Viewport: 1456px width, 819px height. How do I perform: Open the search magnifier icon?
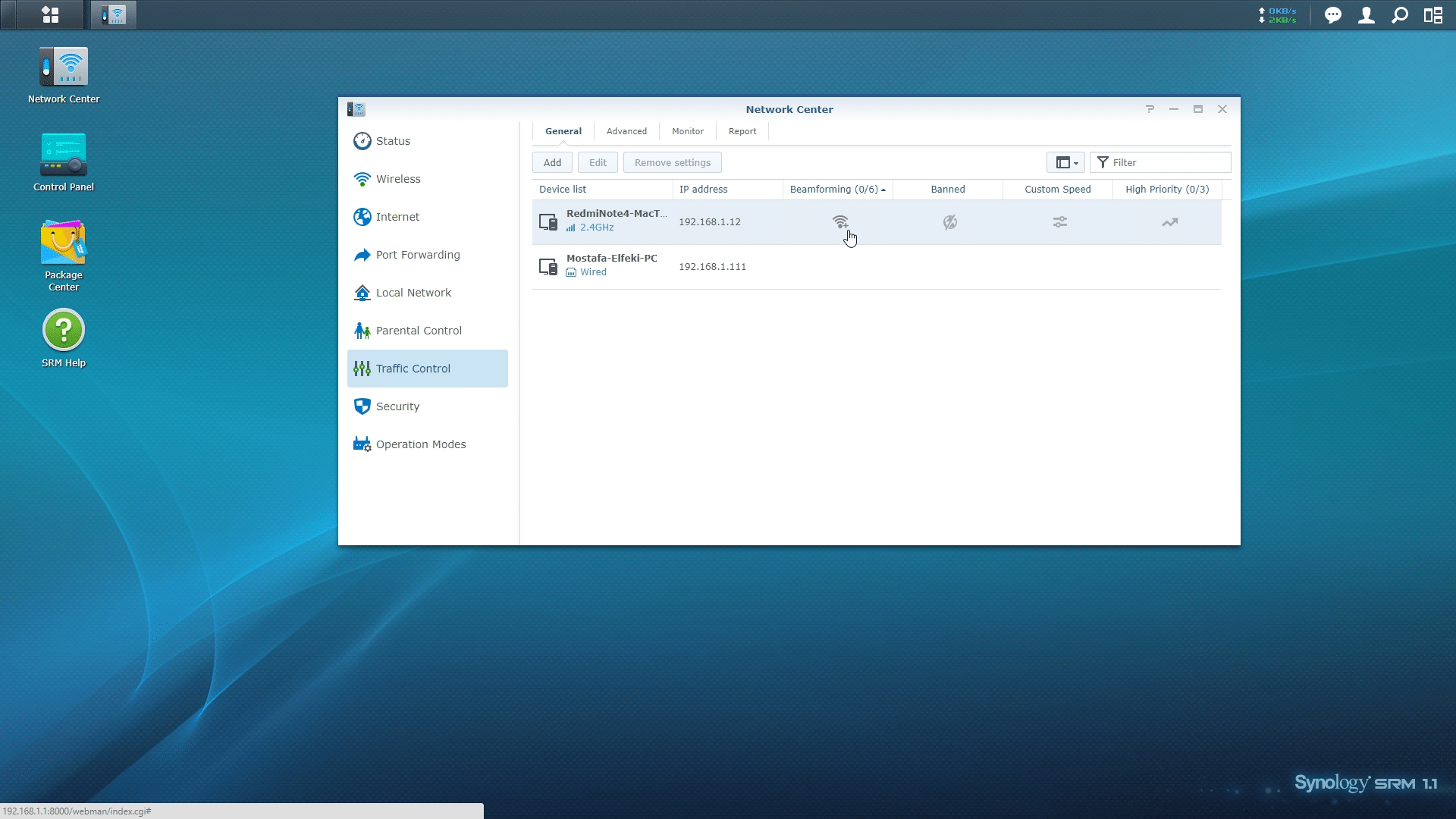[x=1399, y=15]
